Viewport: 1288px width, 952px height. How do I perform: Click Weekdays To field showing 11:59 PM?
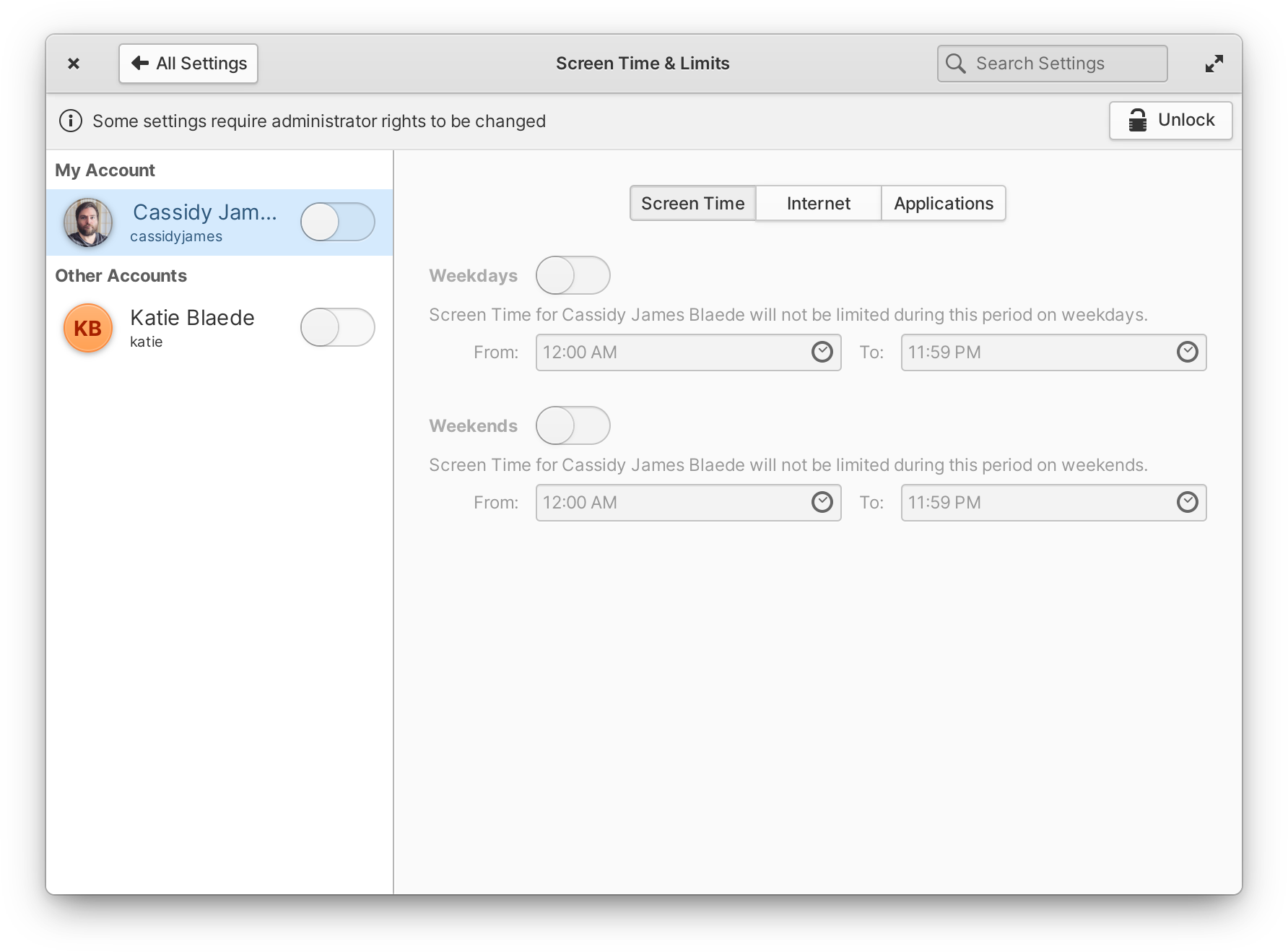pyautogui.click(x=1054, y=352)
